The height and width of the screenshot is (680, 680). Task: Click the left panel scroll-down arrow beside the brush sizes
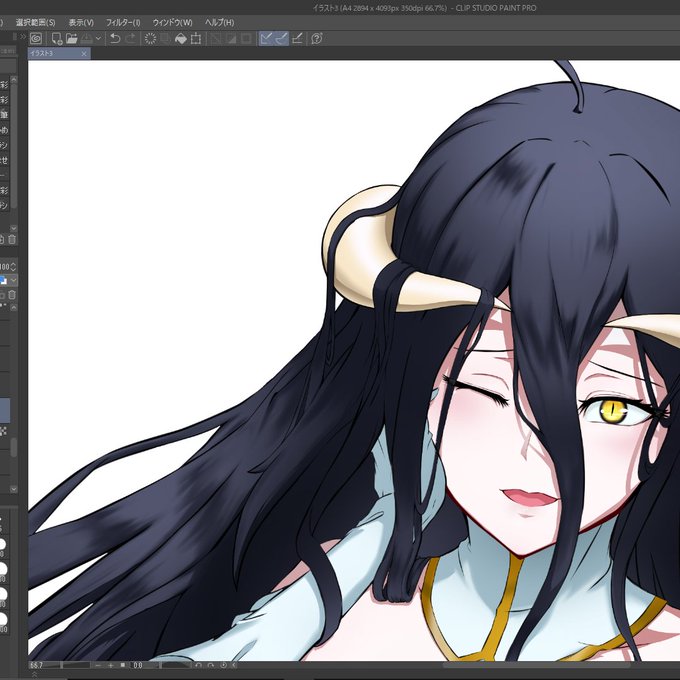pos(14,489)
